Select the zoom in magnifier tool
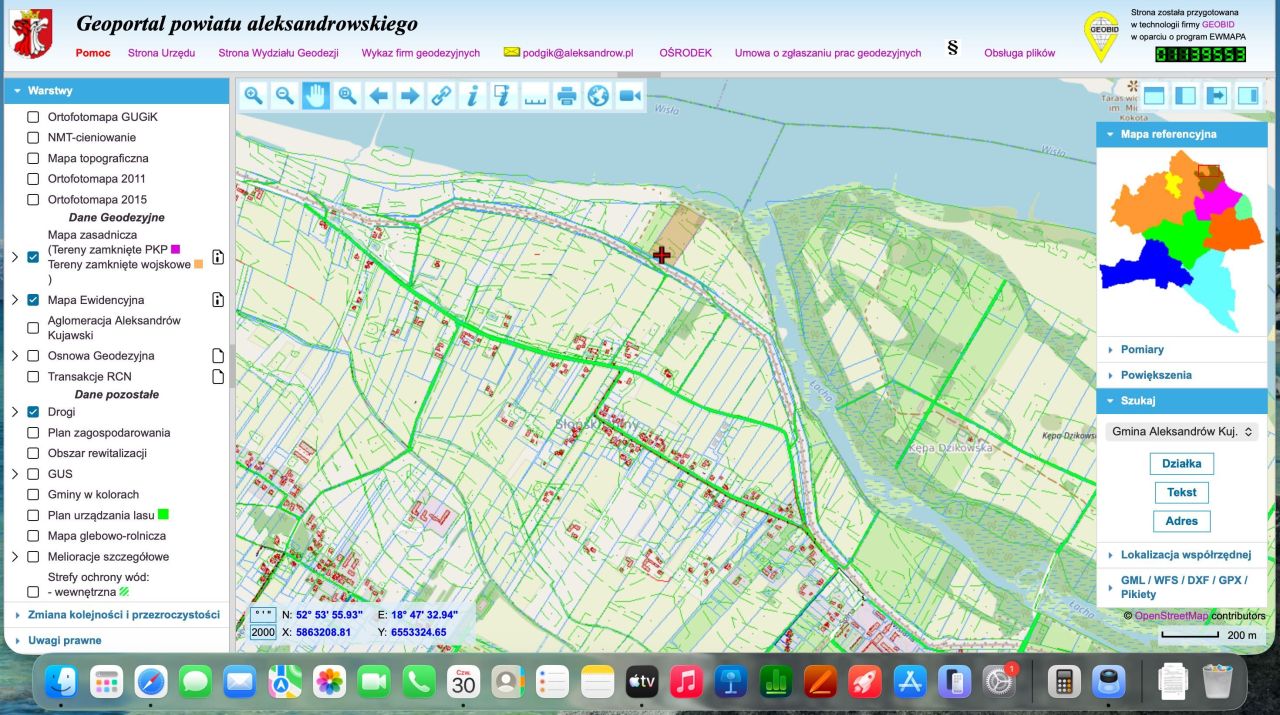 pyautogui.click(x=254, y=96)
